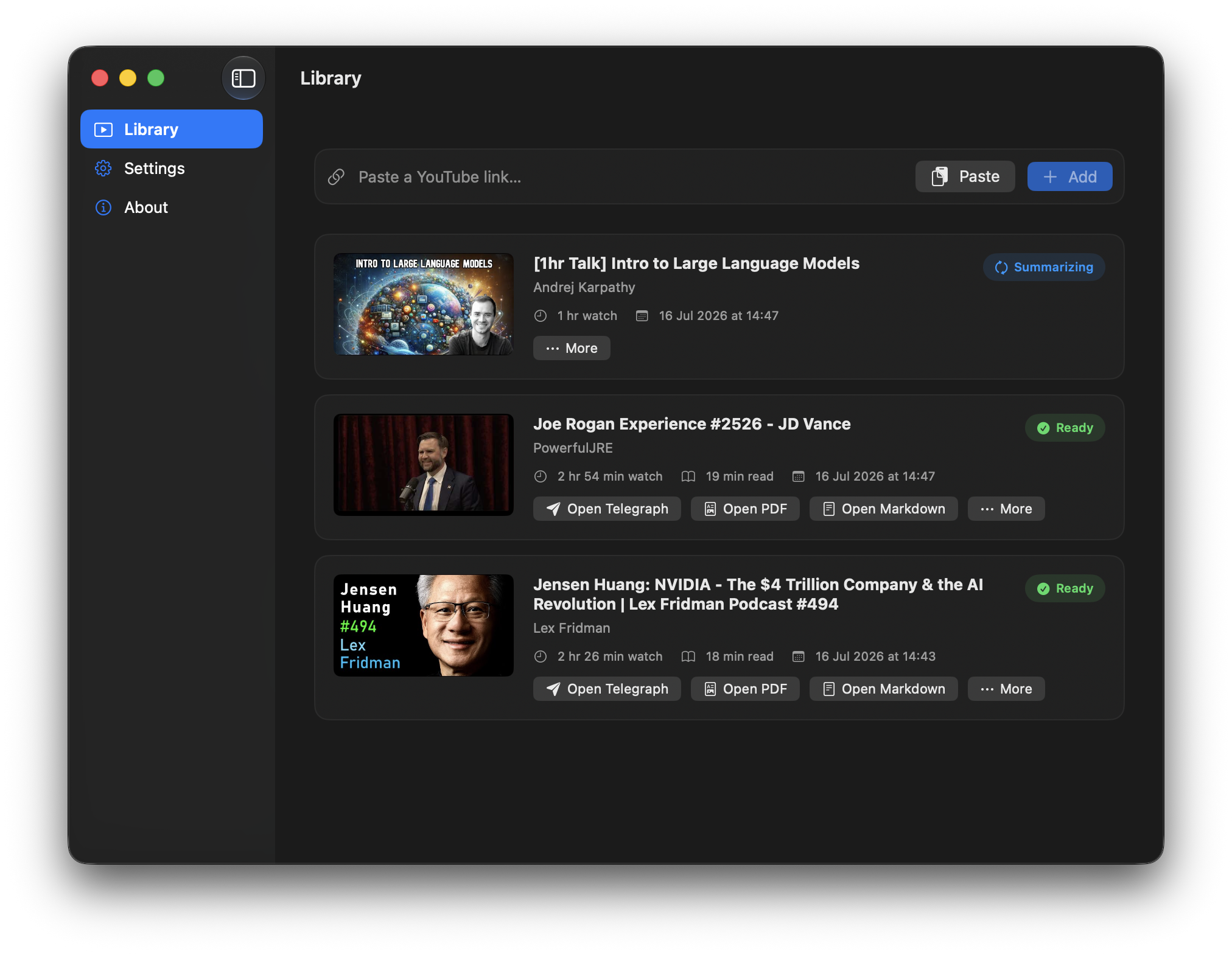Click the calendar icon on the Joe Rogan card
This screenshot has width=1232, height=954.
coord(799,476)
